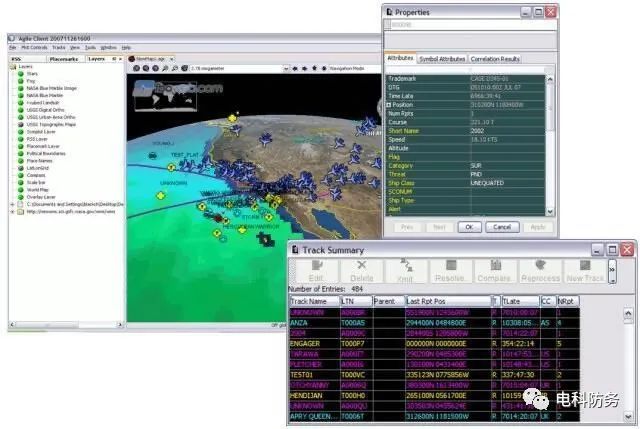Open the Tracks menu
640x429 pixels.
pos(58,47)
